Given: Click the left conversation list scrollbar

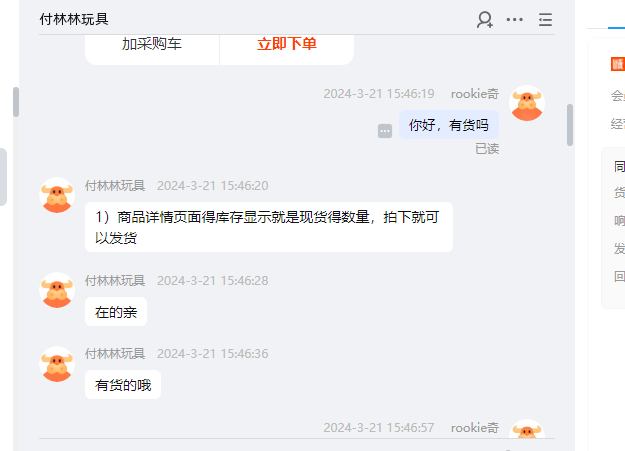Looking at the screenshot, I should pos(16,102).
